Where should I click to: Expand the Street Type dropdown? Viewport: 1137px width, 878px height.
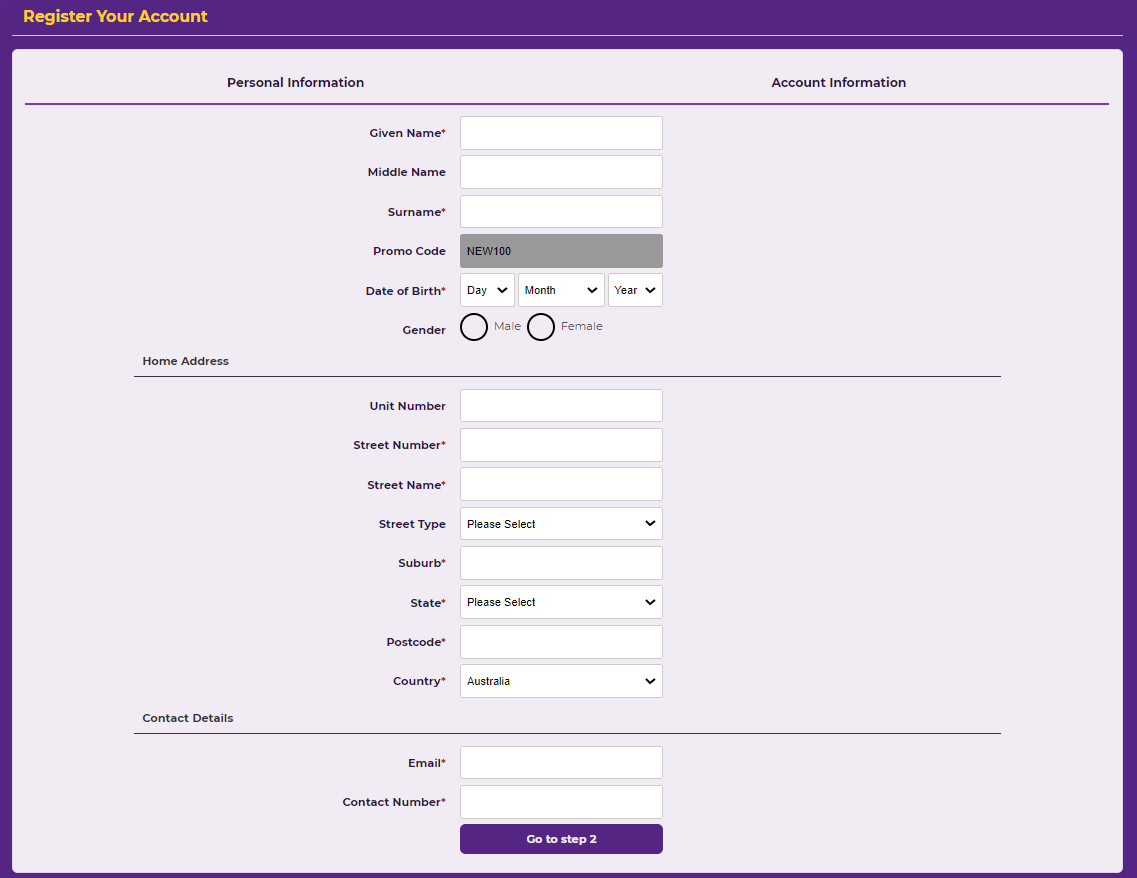561,524
